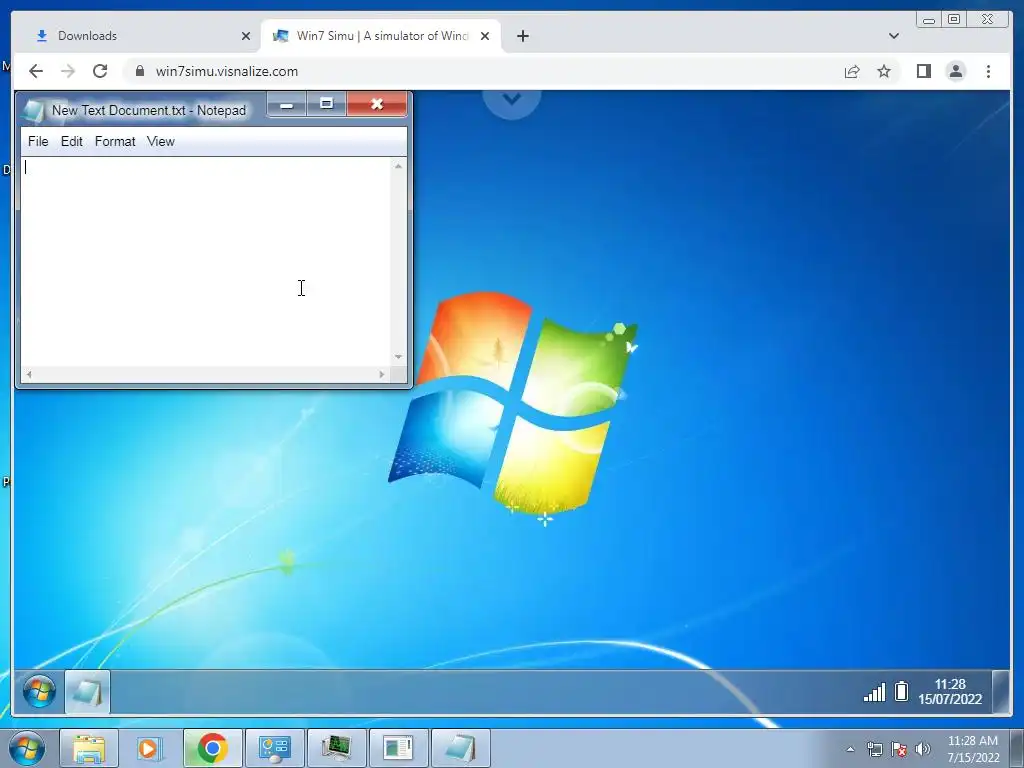This screenshot has width=1024, height=768.
Task: Open the Notepad icon on host taskbar
Action: tap(460, 748)
